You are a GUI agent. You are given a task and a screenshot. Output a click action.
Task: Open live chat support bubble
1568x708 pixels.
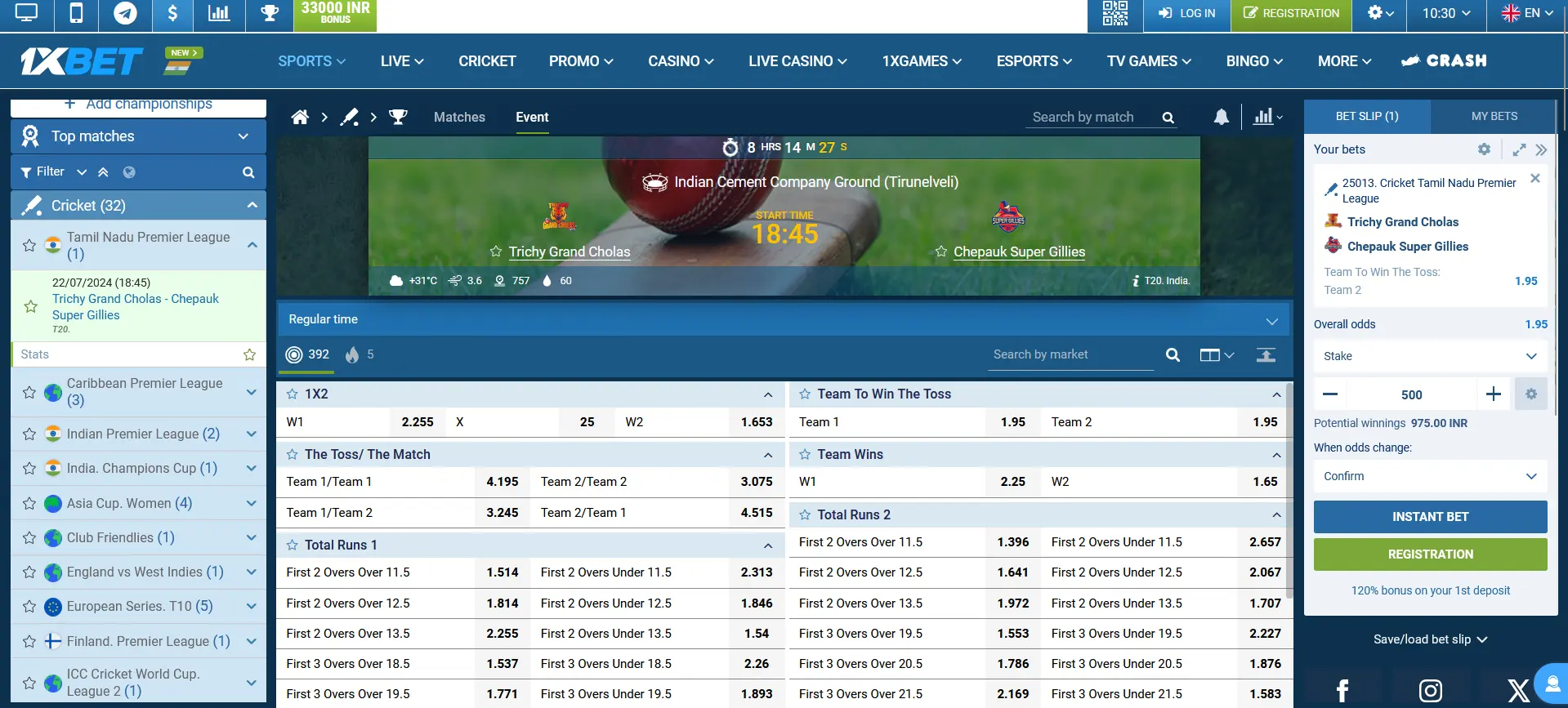(1552, 684)
